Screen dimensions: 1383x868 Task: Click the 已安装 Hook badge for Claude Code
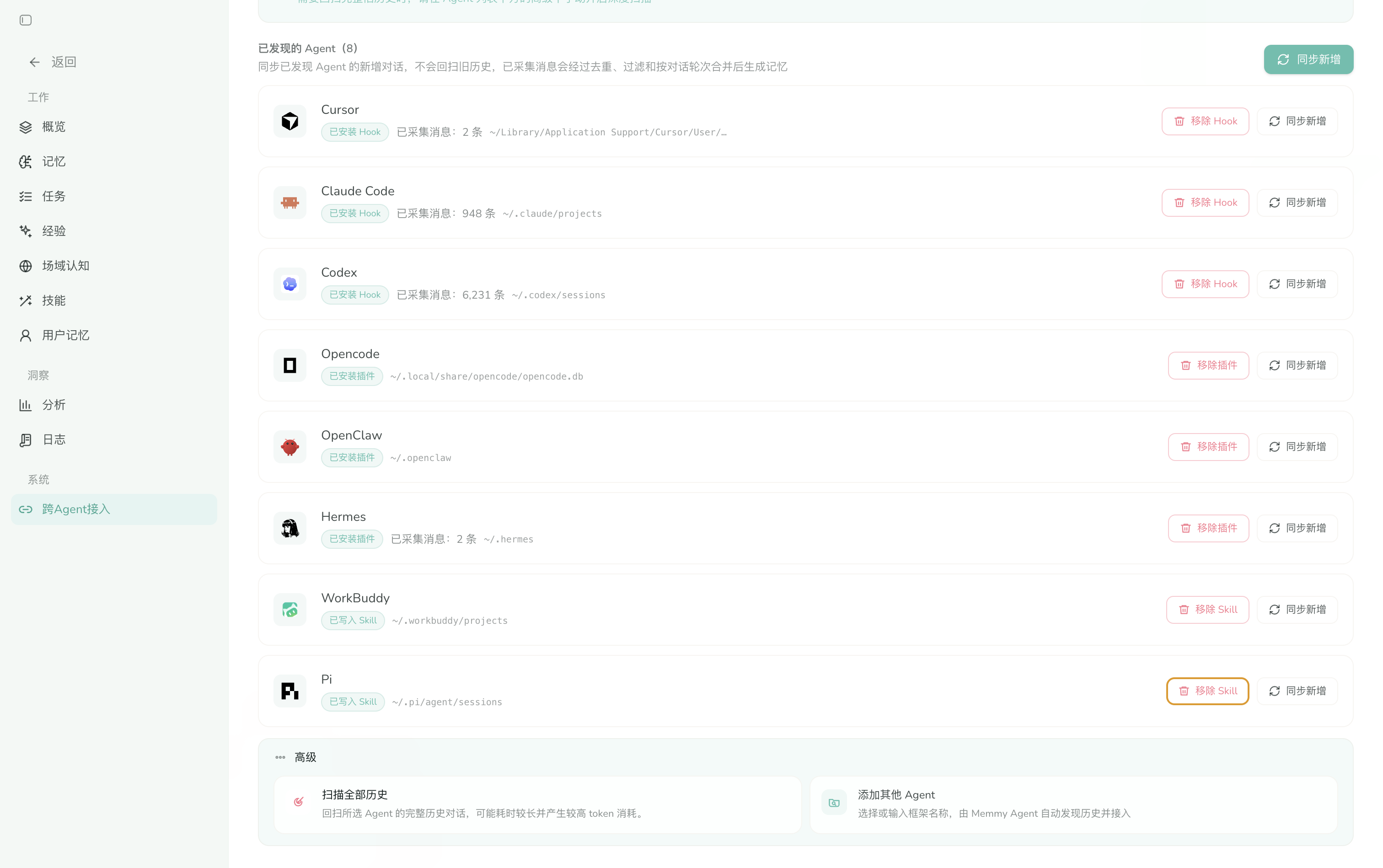(x=355, y=214)
